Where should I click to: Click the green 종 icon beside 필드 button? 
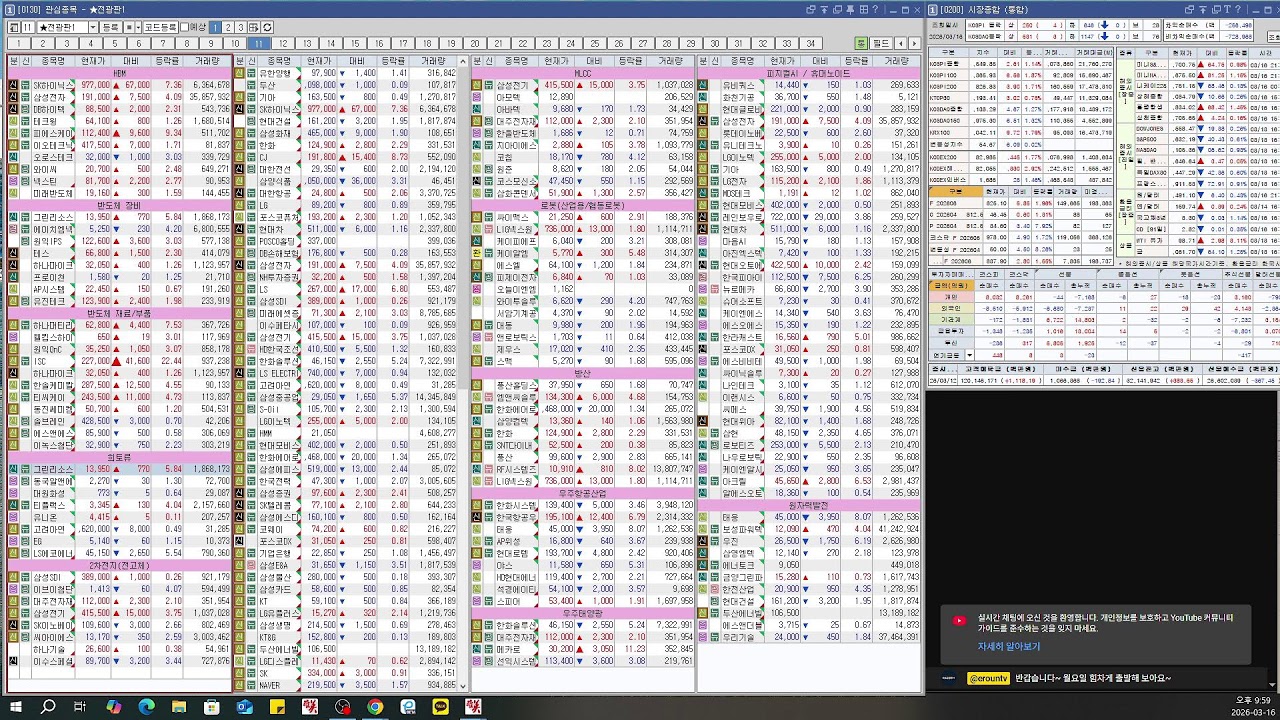(x=861, y=43)
